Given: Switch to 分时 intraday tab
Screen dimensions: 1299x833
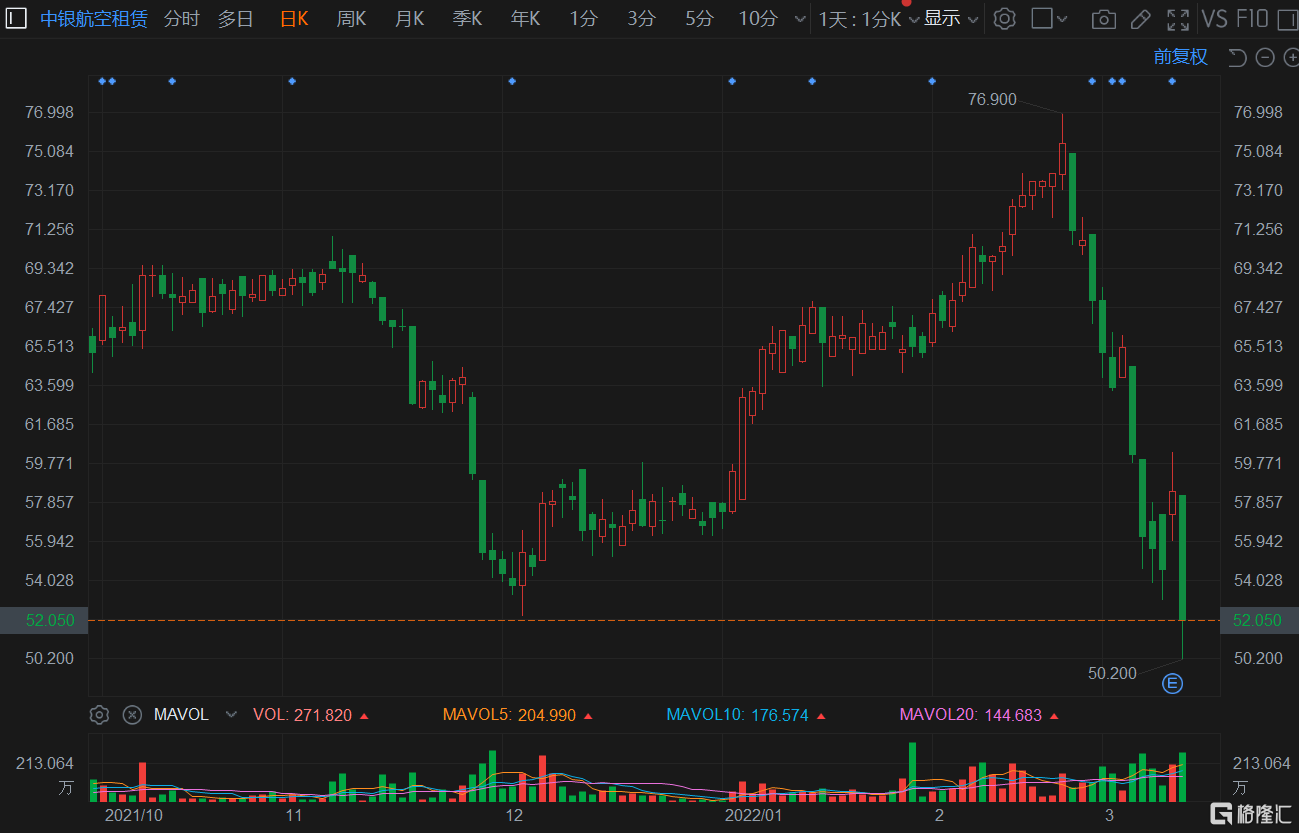Looking at the screenshot, I should [x=181, y=19].
